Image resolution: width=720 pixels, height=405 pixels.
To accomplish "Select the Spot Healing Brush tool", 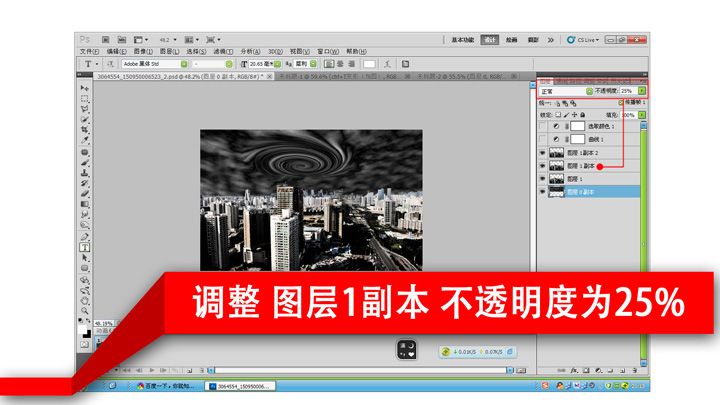I will point(84,152).
